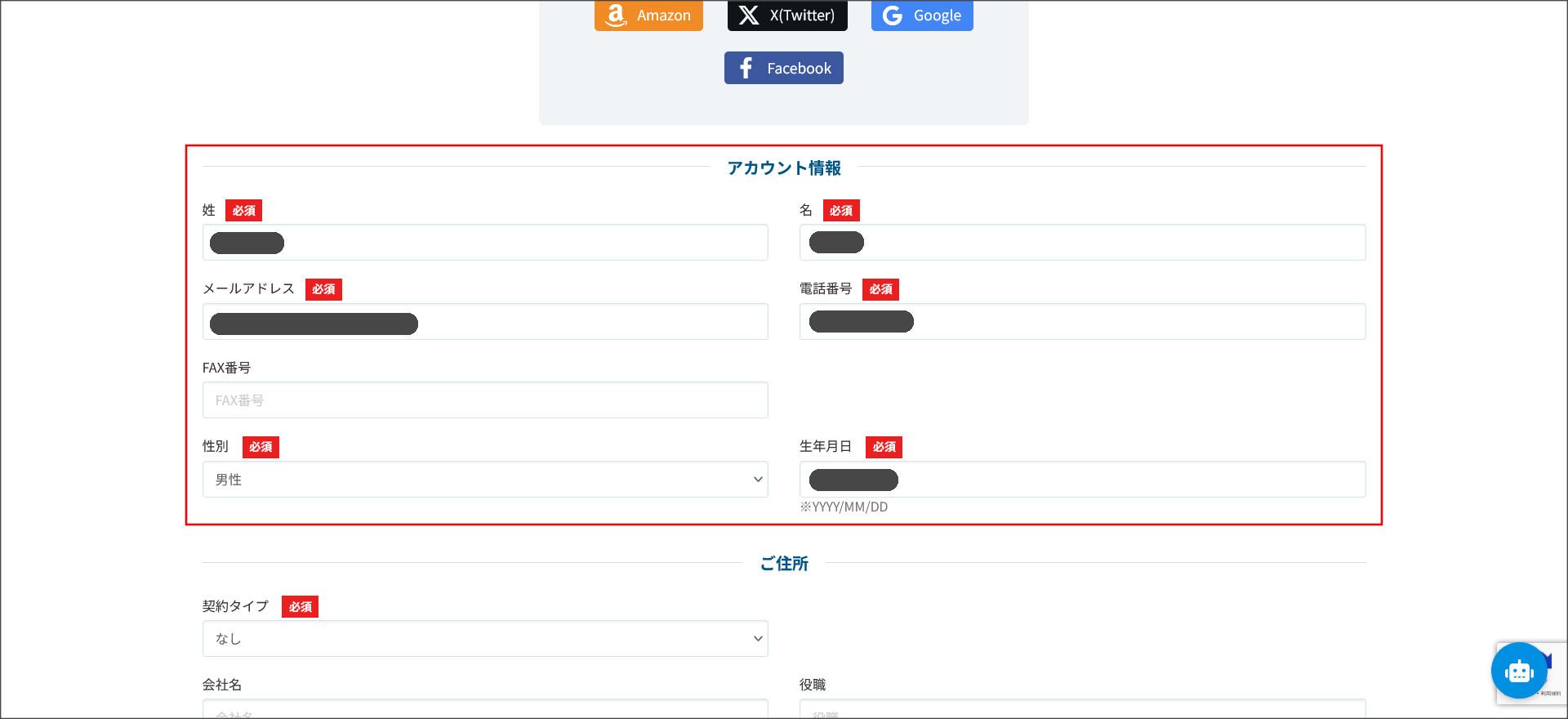
Task: Click the X(Twitter) login button label
Action: 802,15
